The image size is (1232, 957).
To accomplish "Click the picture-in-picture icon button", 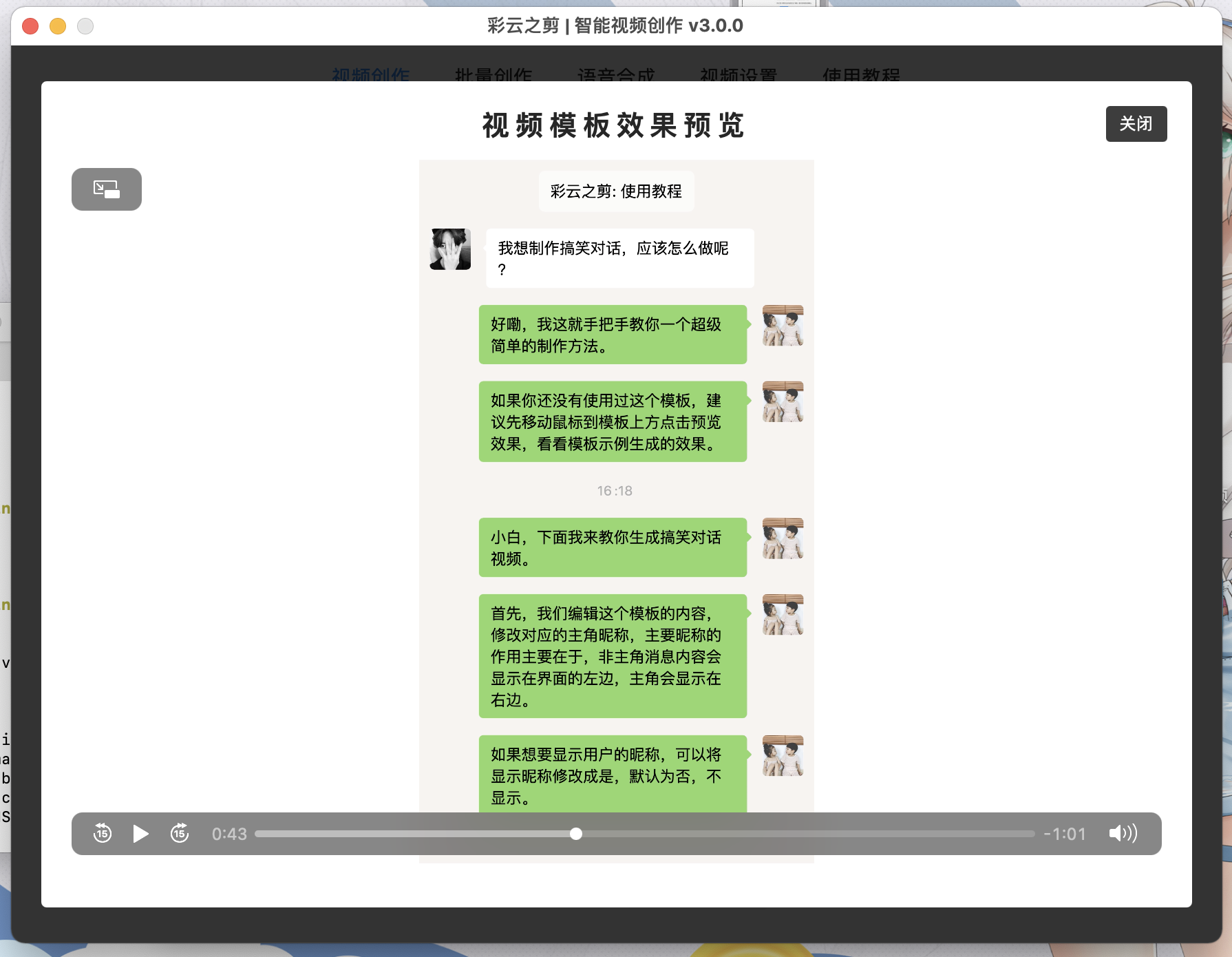I will 107,189.
